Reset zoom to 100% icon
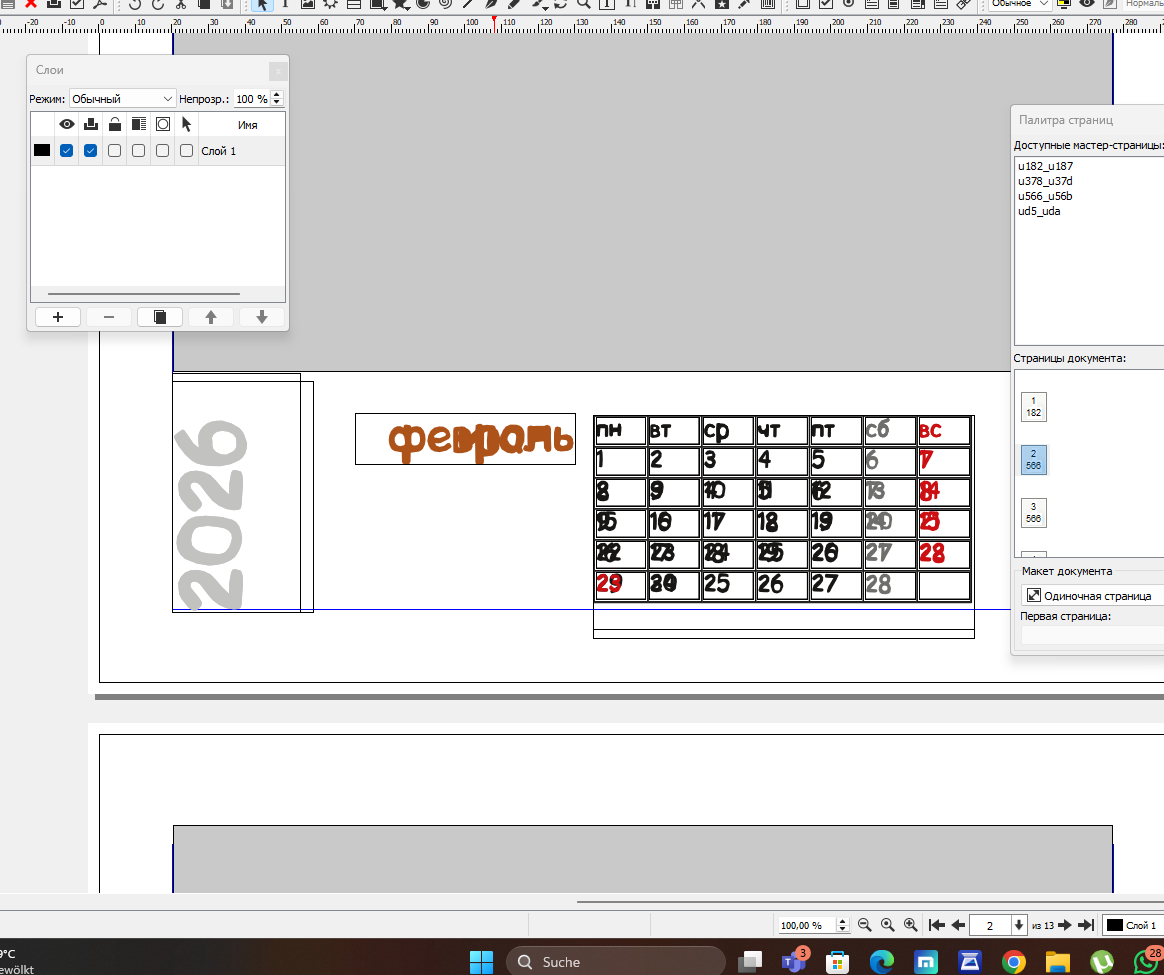The width and height of the screenshot is (1164, 975). point(887,926)
